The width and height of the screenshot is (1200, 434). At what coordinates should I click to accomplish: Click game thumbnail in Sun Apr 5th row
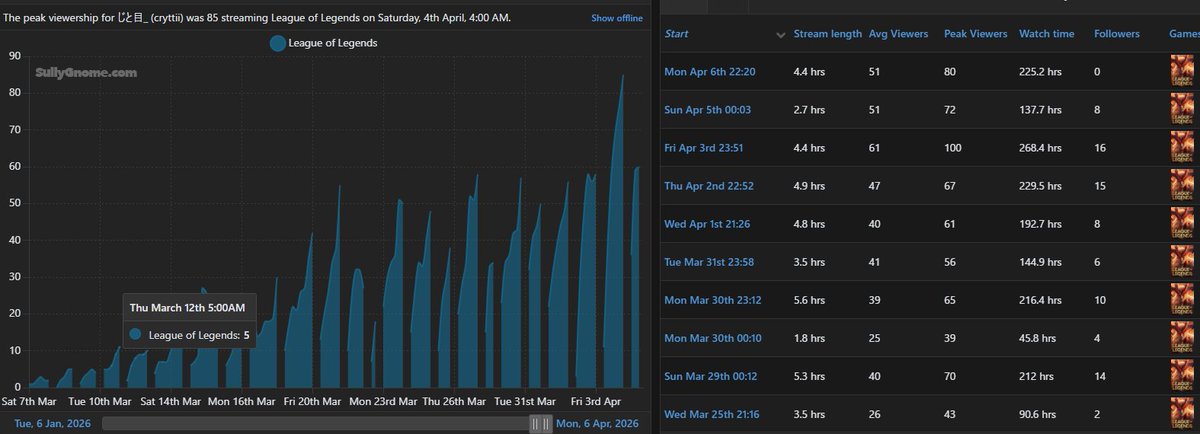point(1184,110)
